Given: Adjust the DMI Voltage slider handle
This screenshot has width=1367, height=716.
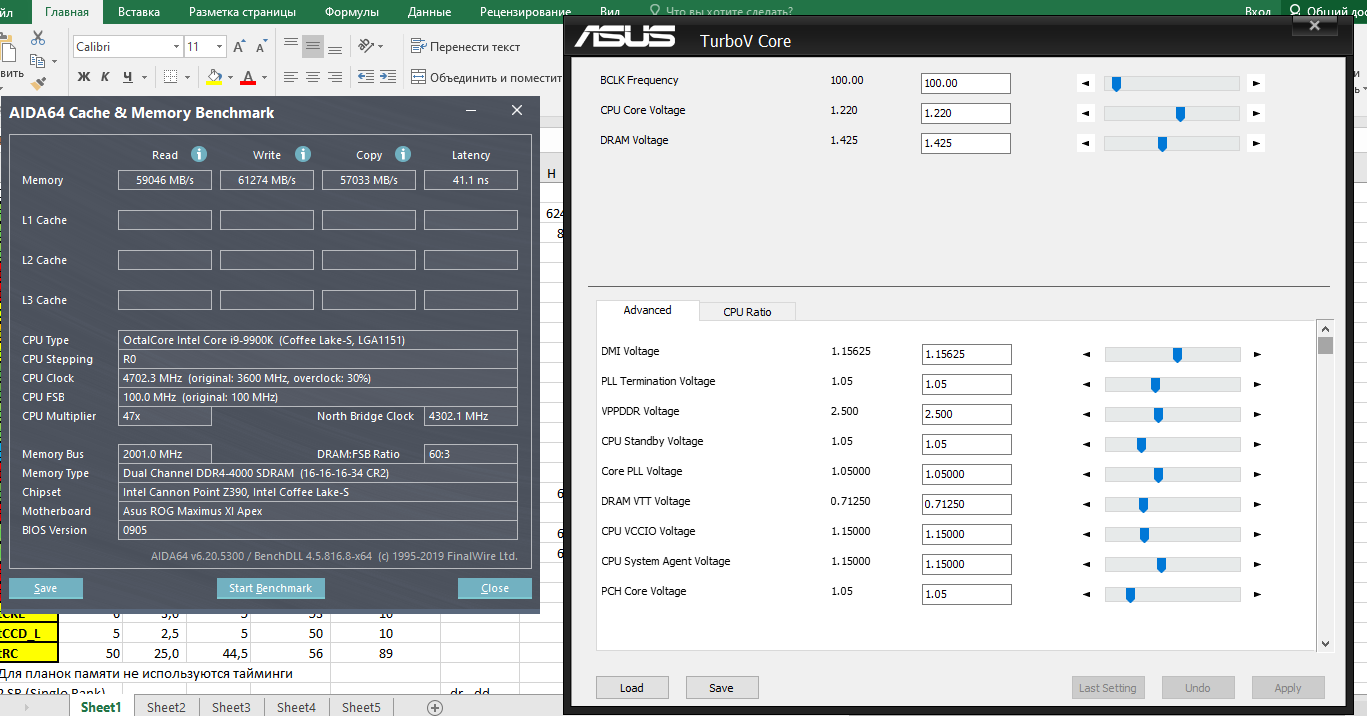Looking at the screenshot, I should click(1177, 354).
